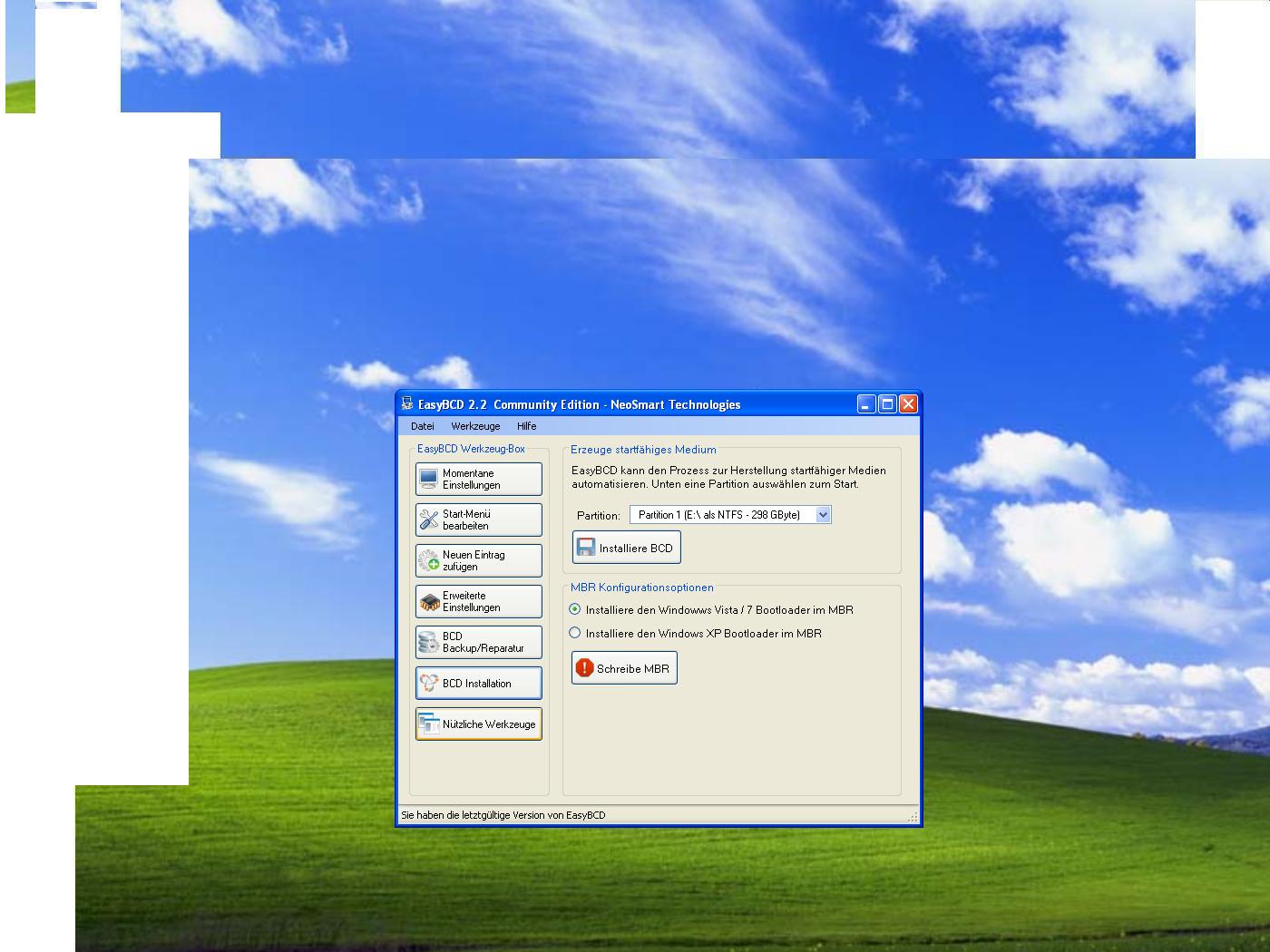Click the 'BCD Installation' button label

tap(477, 684)
